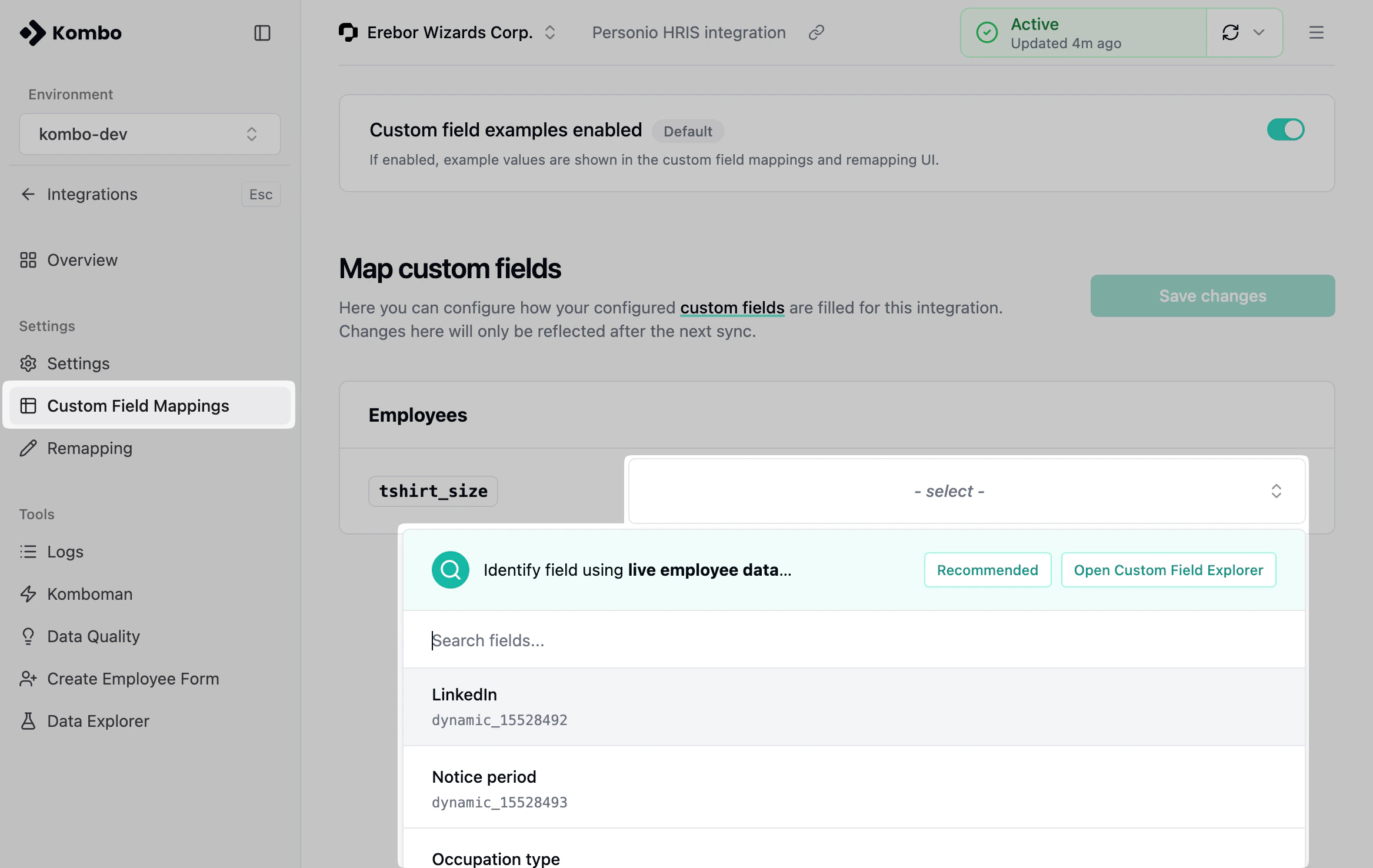
Task: Select the Notice period field option
Action: pyautogui.click(x=854, y=788)
